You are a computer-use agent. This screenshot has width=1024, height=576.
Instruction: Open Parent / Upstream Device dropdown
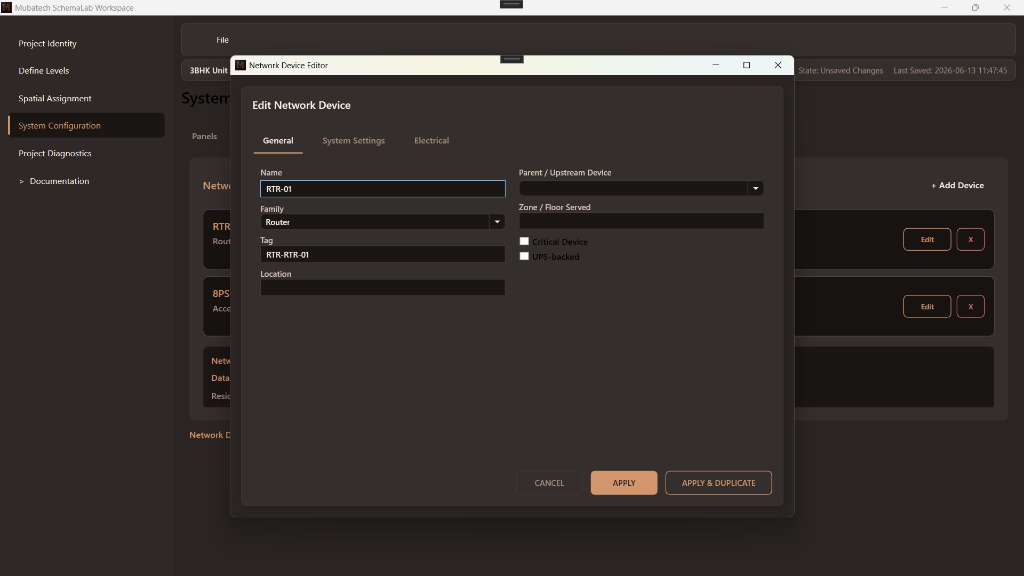(x=756, y=188)
